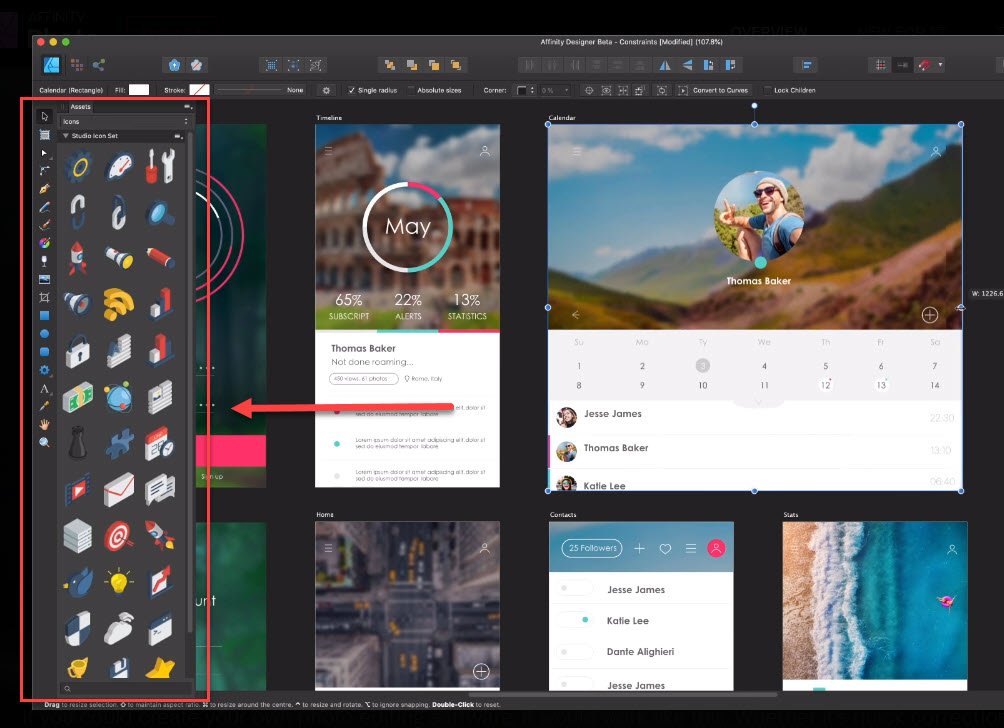Choose the Corner tool
This screenshot has height=728, width=1004.
[x=44, y=170]
